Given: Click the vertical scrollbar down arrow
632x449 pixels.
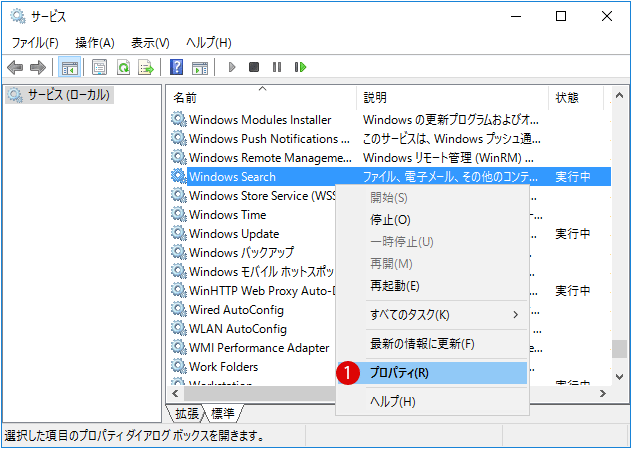Looking at the screenshot, I should tap(620, 376).
